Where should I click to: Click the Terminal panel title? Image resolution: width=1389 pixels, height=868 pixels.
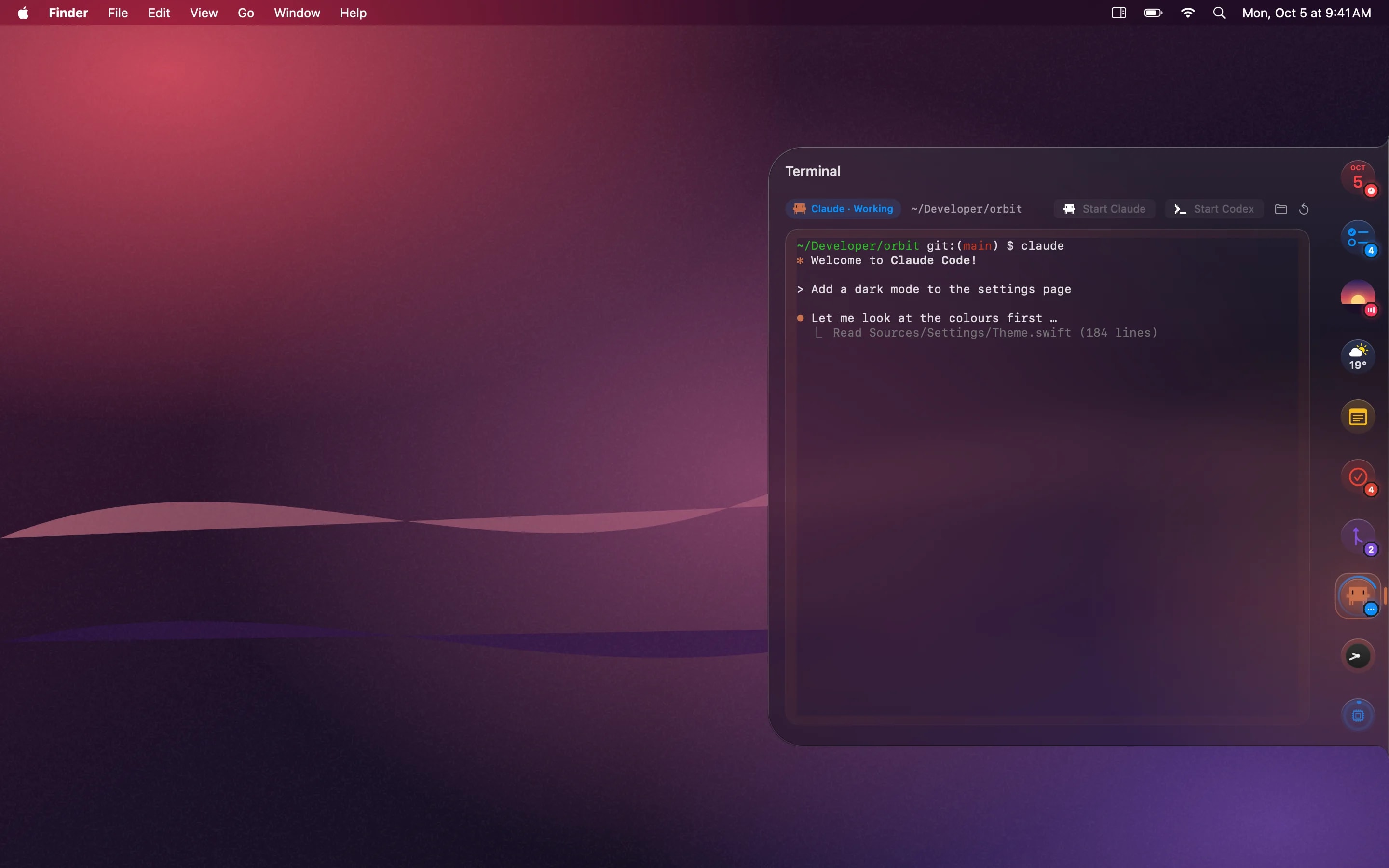(813, 171)
